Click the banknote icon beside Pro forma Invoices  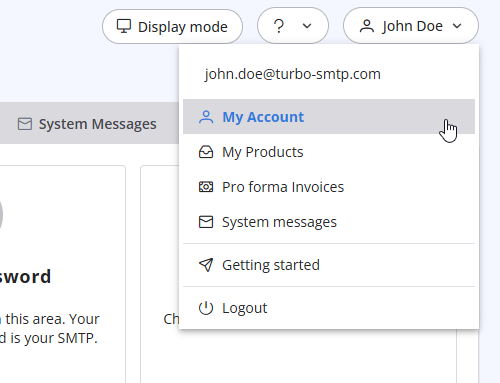click(206, 187)
